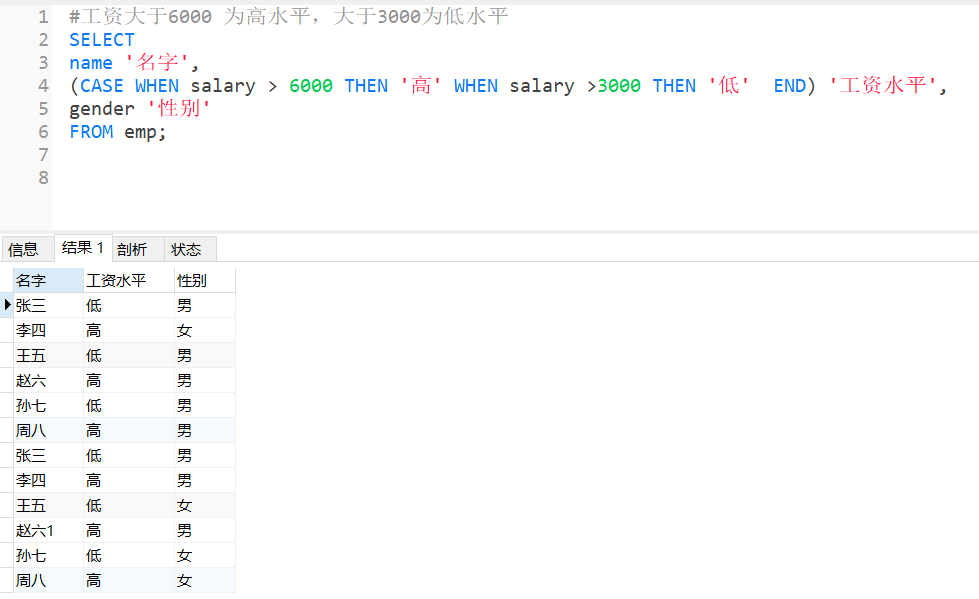Click the 工资水平 column header
Viewport: 979px width, 599px height.
[x=116, y=281]
